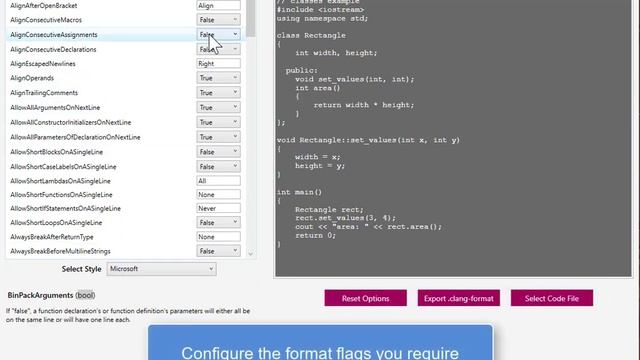Select the AllowShortLoopsOnASingleLine option label
Viewport: 640px width, 360px height.
pos(56,222)
